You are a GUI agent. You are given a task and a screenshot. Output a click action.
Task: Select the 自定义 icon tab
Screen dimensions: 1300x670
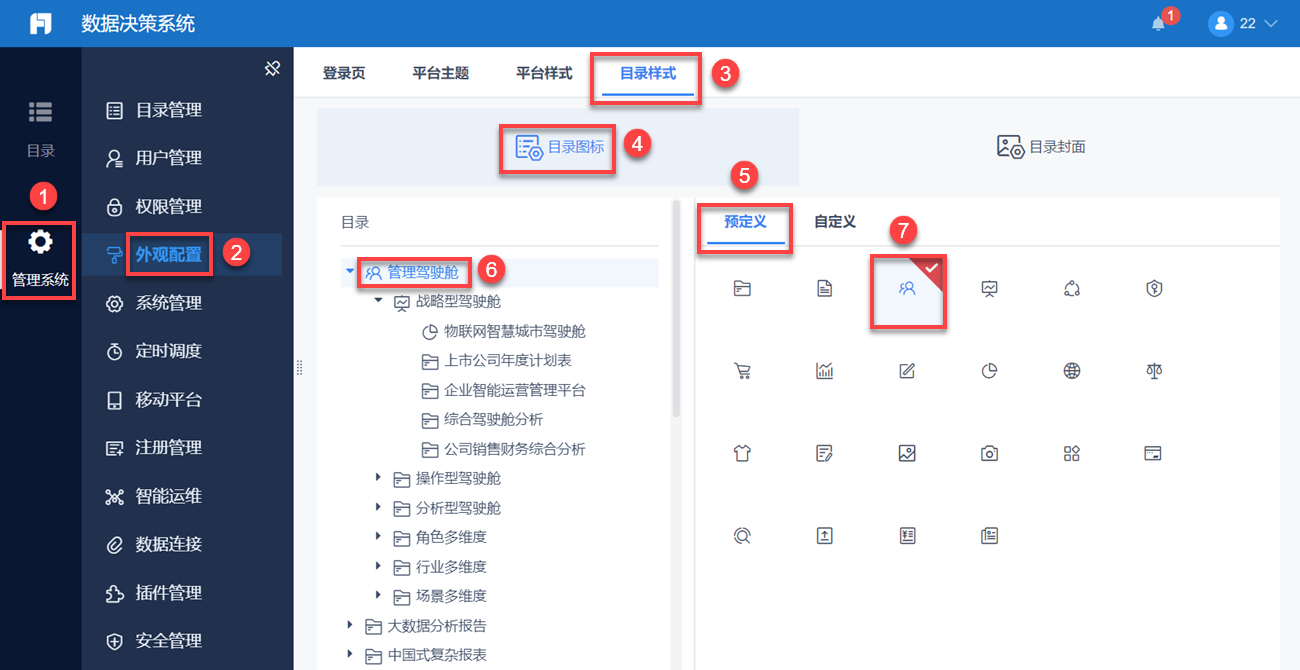(835, 222)
